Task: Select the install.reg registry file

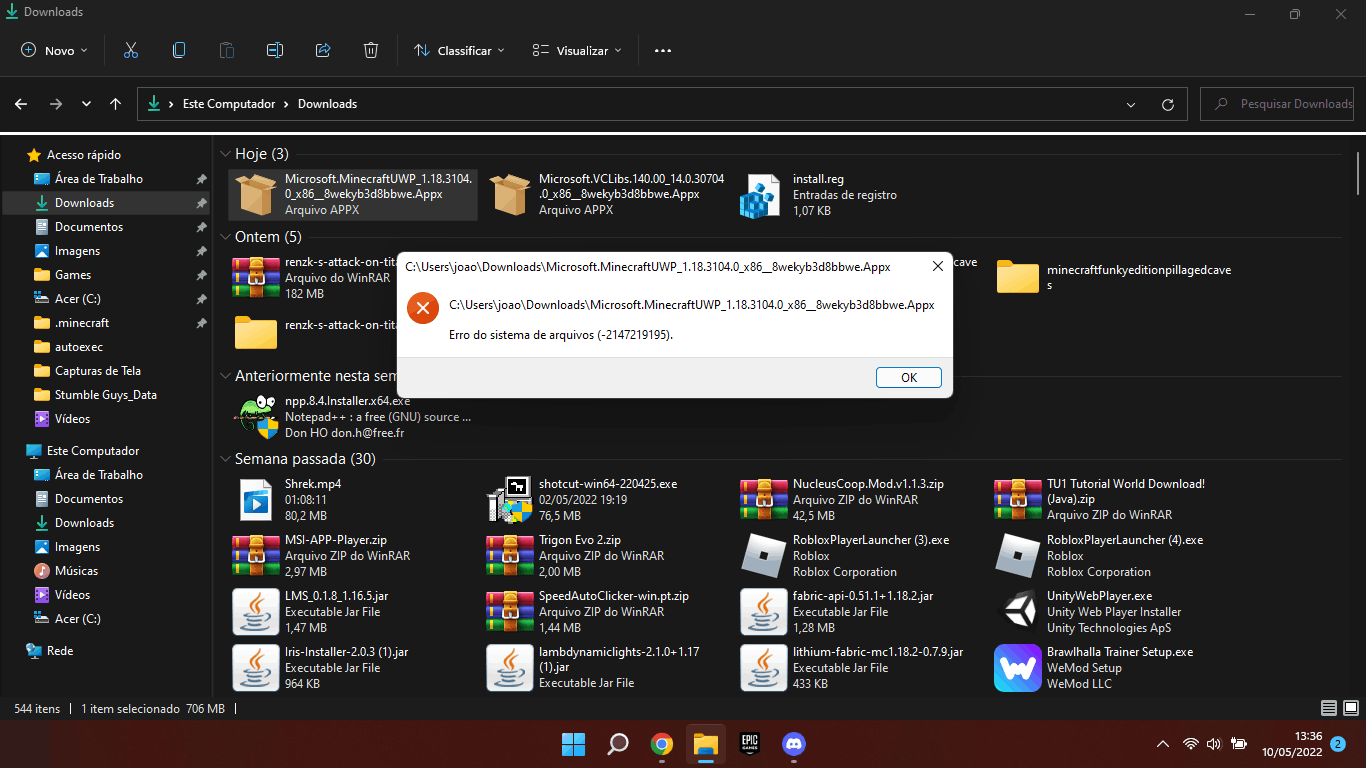Action: point(819,194)
